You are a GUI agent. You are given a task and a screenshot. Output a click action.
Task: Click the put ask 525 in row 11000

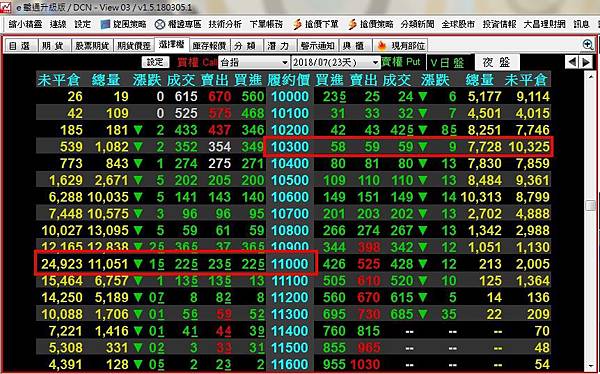coord(368,264)
